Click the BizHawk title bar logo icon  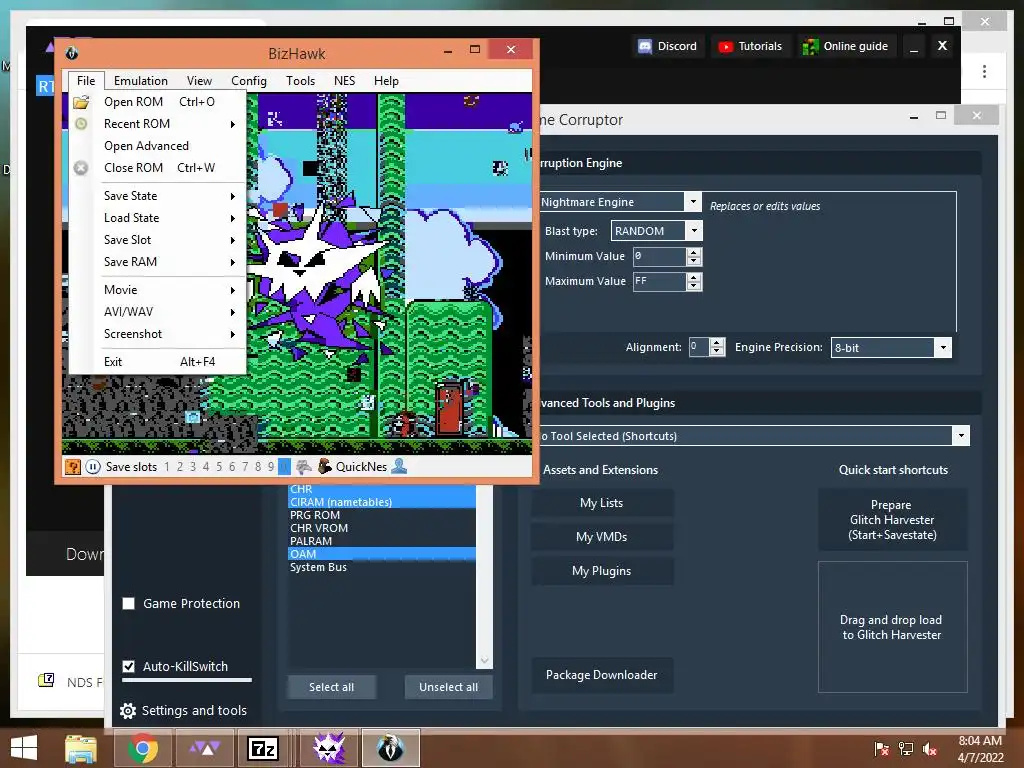point(72,53)
